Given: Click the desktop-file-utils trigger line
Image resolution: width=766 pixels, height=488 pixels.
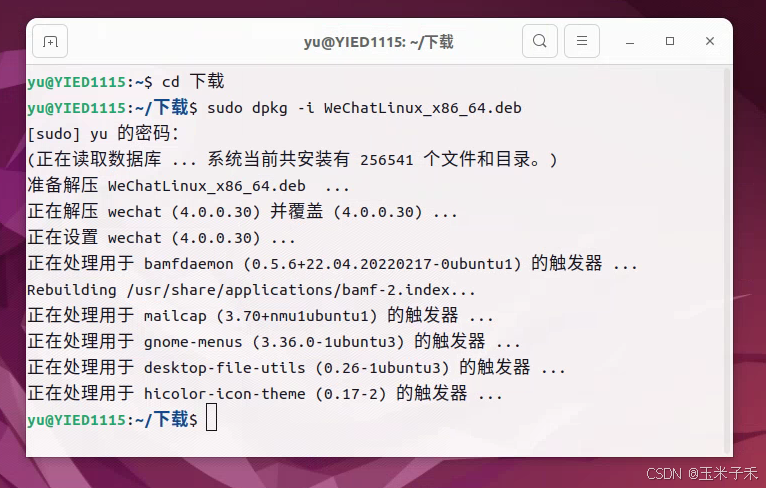Looking at the screenshot, I should 297,367.
